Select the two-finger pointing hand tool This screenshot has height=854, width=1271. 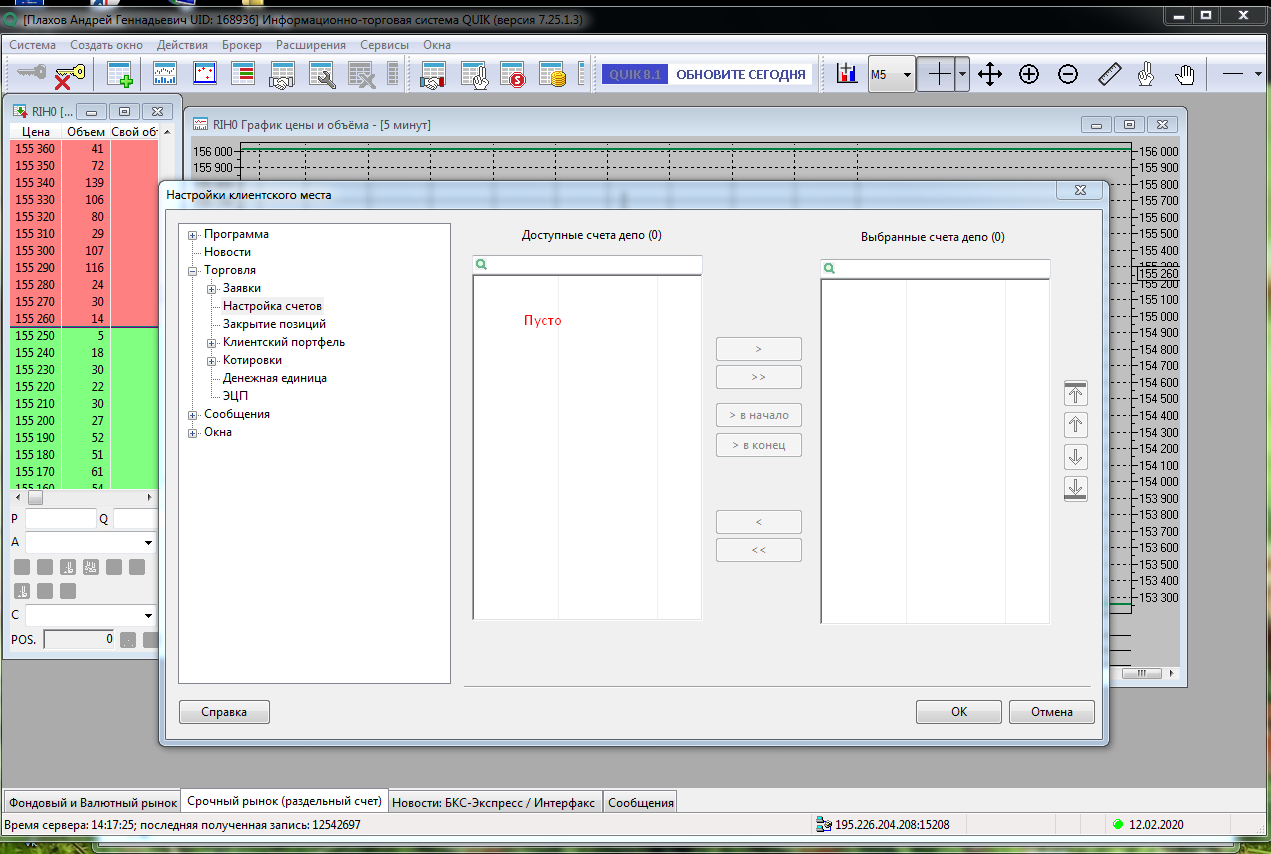(x=1147, y=74)
